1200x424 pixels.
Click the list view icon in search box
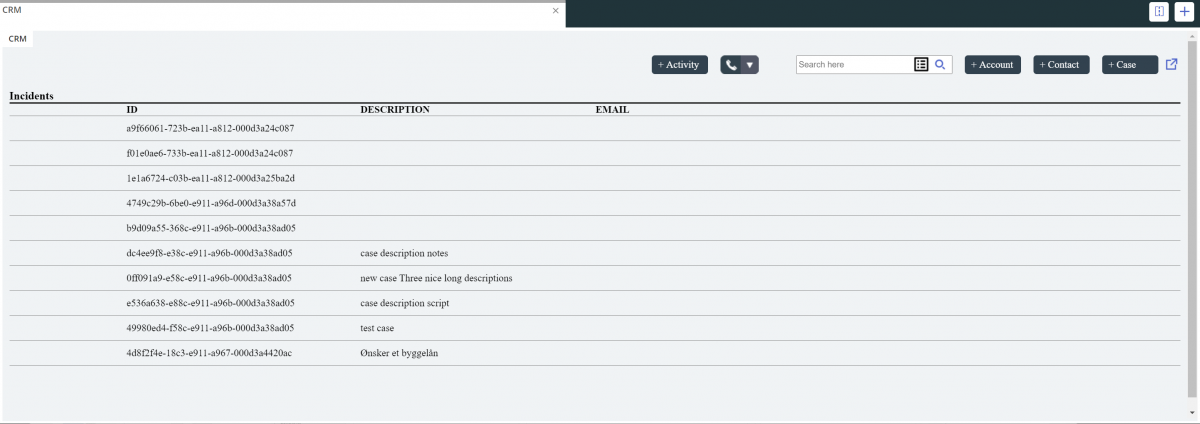[x=921, y=65]
